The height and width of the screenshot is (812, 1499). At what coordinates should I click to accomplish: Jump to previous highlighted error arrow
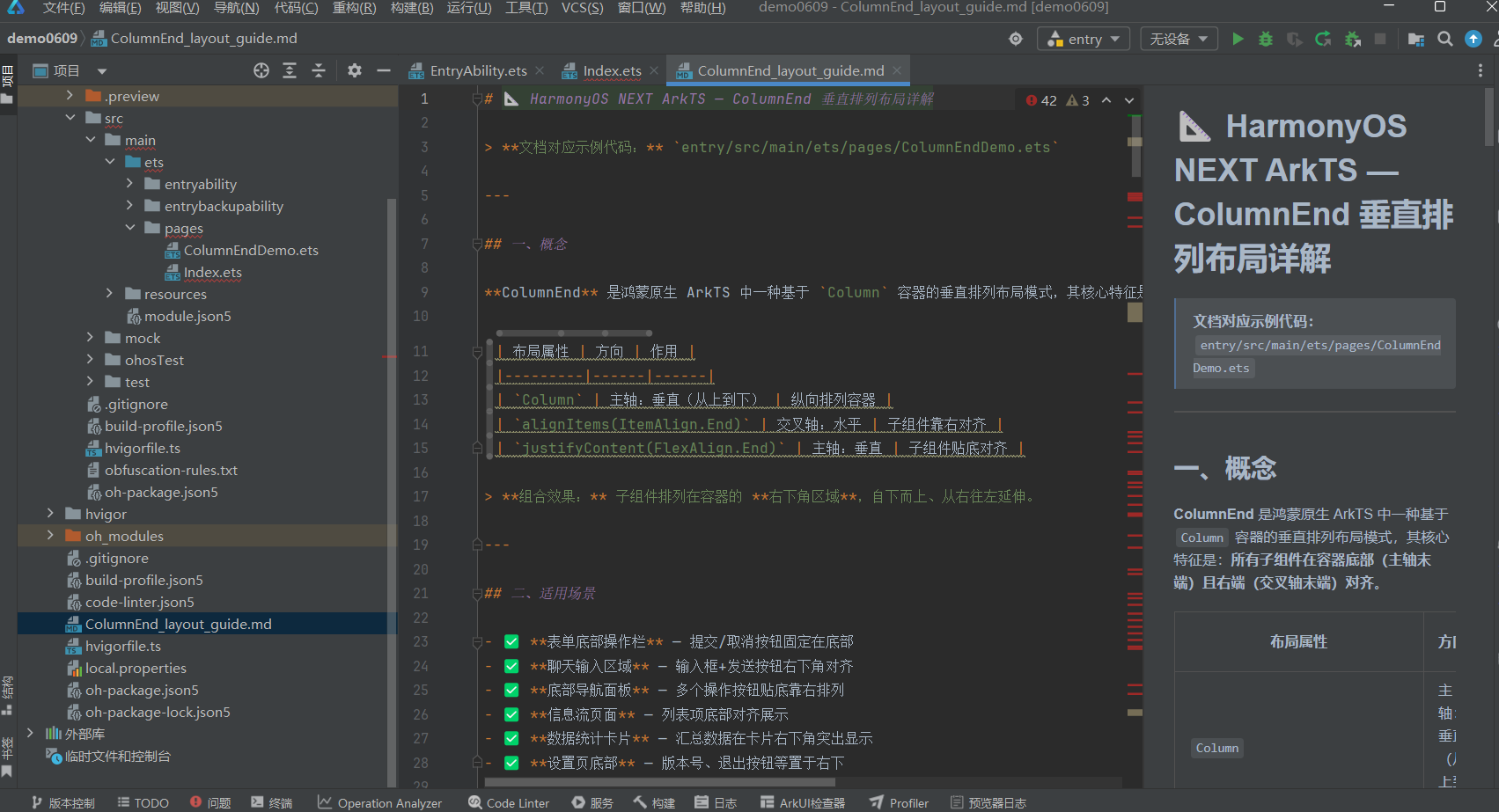(1106, 100)
